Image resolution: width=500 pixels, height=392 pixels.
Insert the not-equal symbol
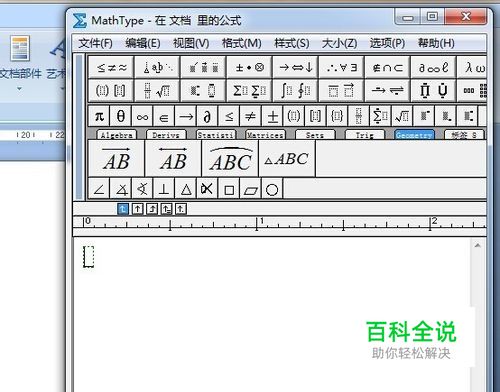(x=251, y=116)
